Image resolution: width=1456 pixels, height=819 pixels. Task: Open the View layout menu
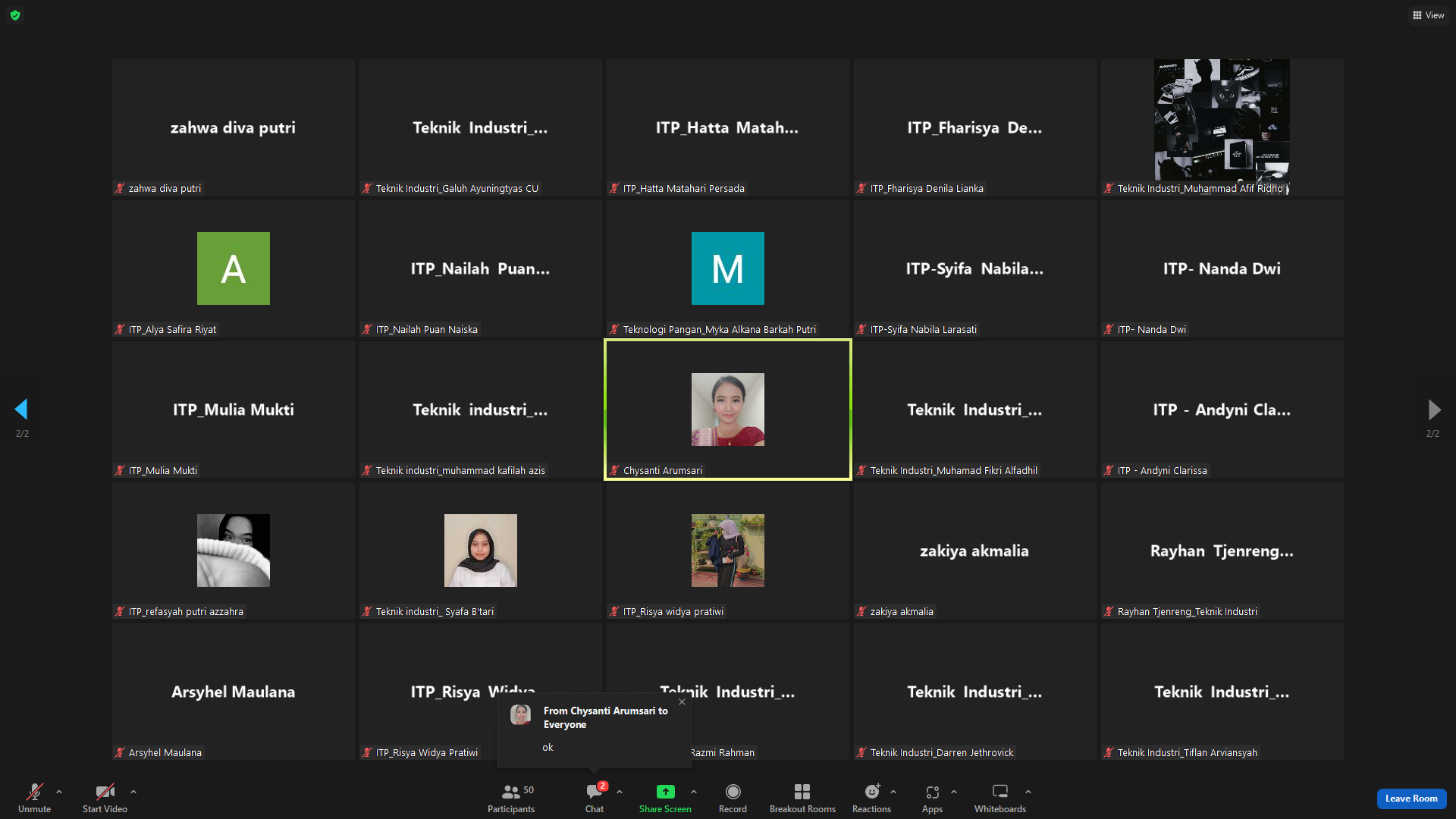(x=1429, y=15)
